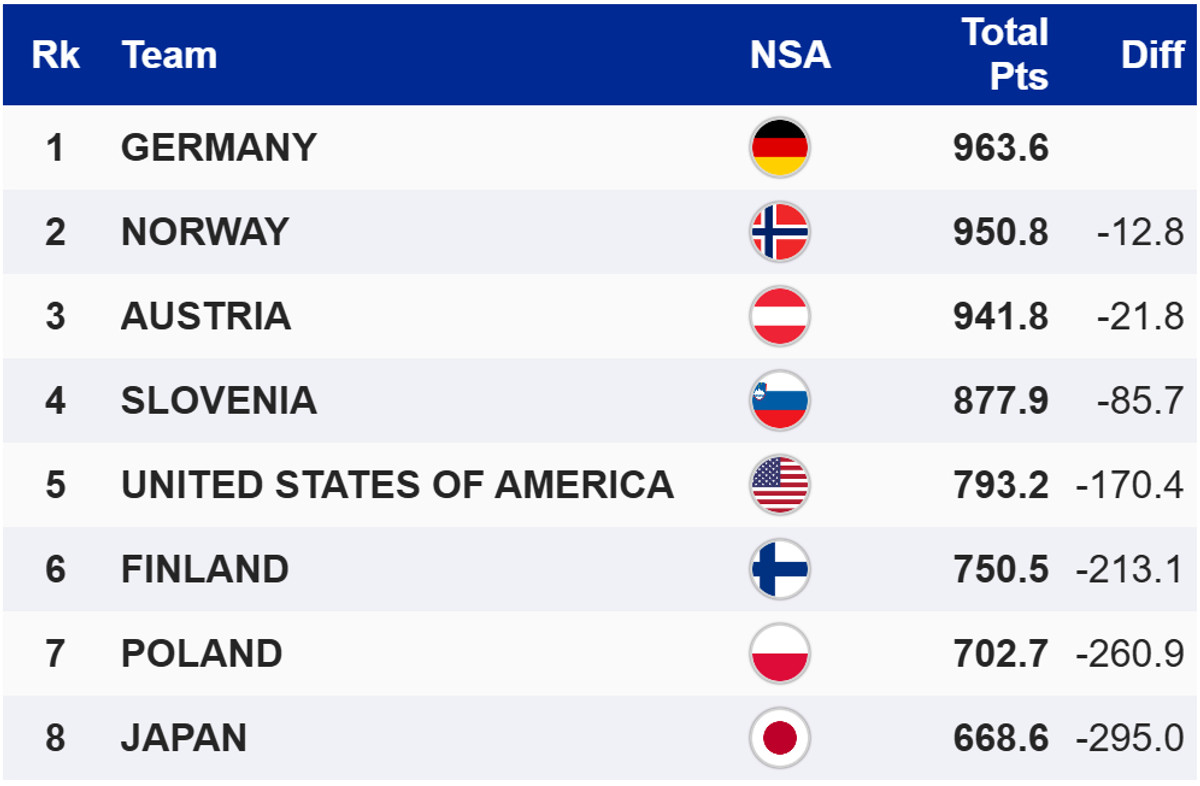The width and height of the screenshot is (1200, 786).
Task: Click the Poland flag icon
Action: [x=779, y=654]
